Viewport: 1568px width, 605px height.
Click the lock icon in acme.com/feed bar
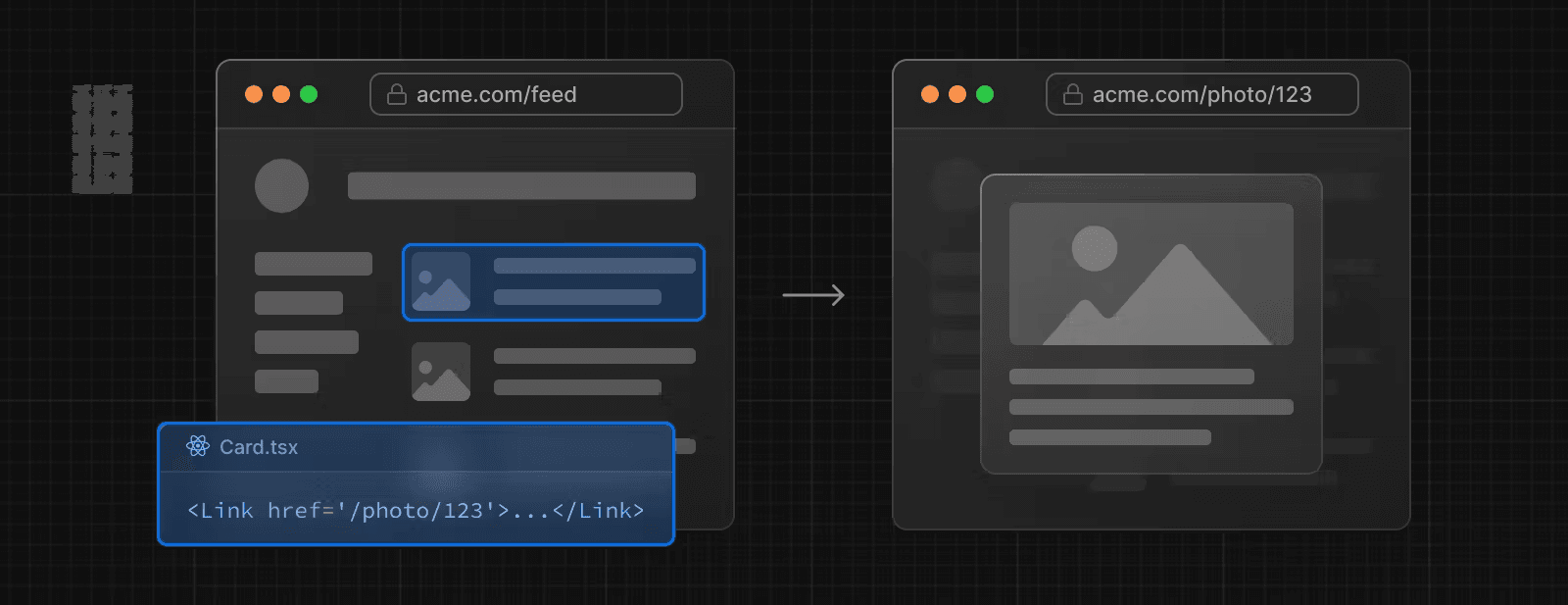pos(397,94)
